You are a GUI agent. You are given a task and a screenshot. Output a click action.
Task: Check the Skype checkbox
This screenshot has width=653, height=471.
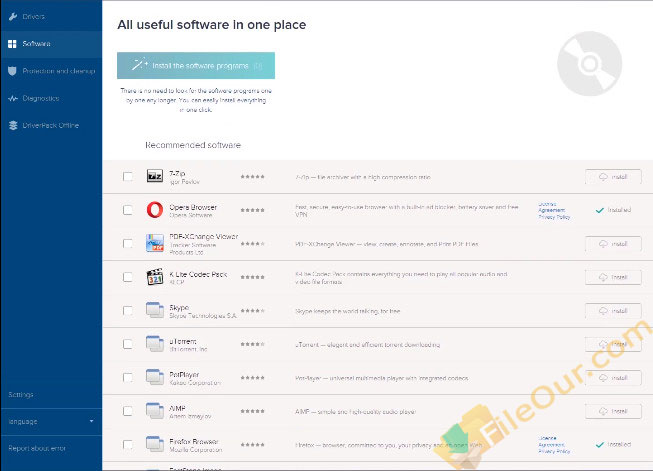point(128,311)
